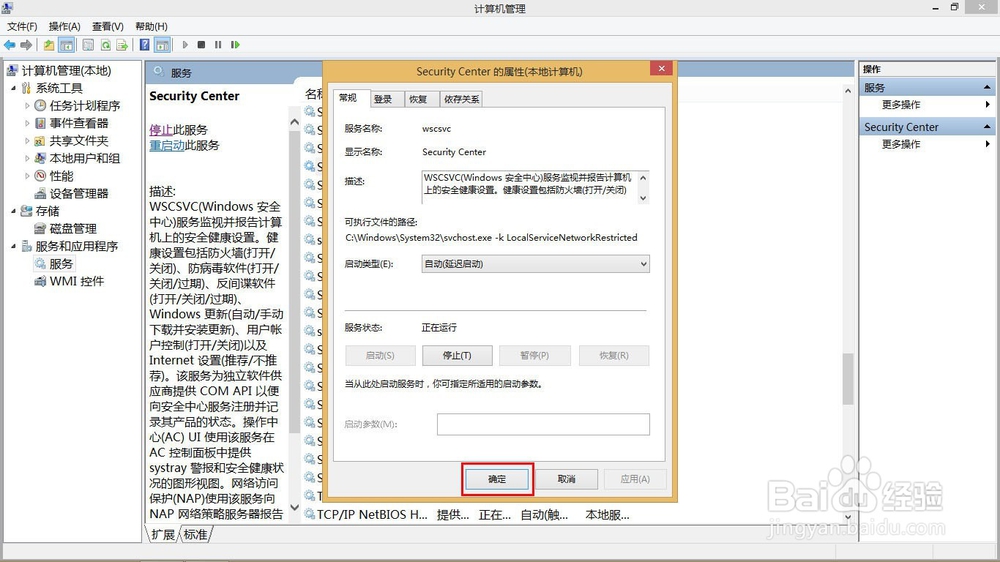The image size is (1000, 562).
Task: Open 更多操作 submenu under Security Center
Action: 927,144
